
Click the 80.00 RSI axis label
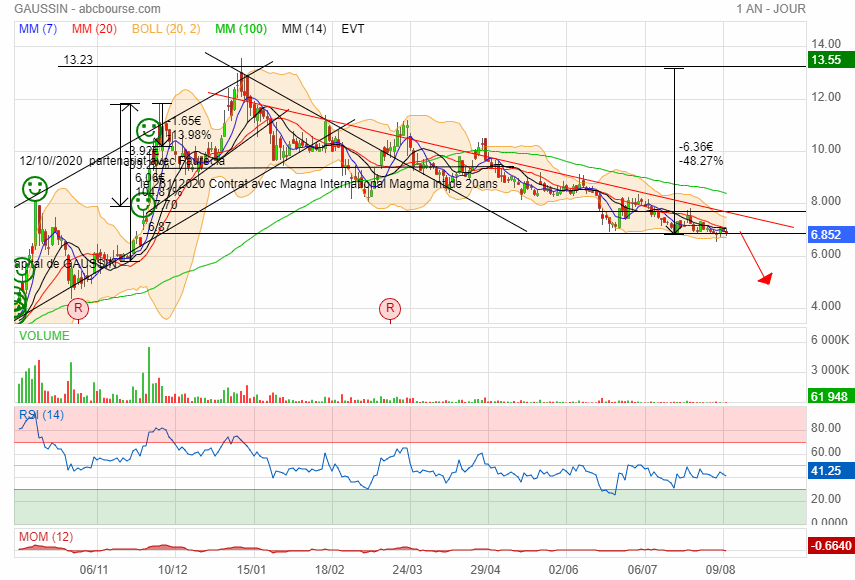pyautogui.click(x=826, y=428)
